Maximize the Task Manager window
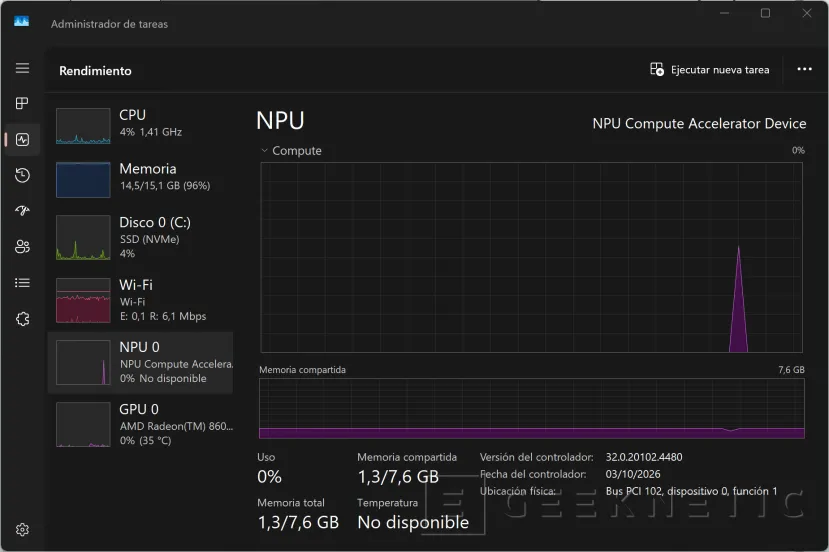Screen dimensions: 829x552 tap(765, 13)
